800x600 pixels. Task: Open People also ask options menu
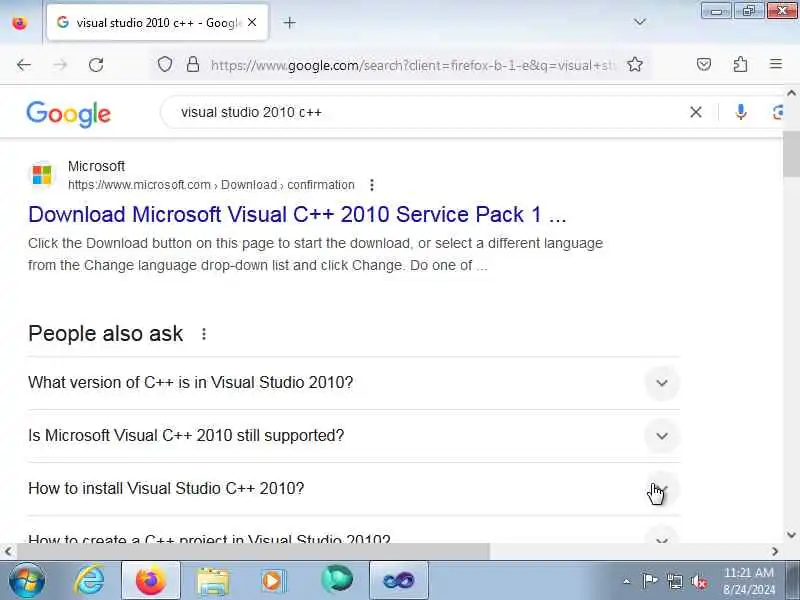click(204, 334)
